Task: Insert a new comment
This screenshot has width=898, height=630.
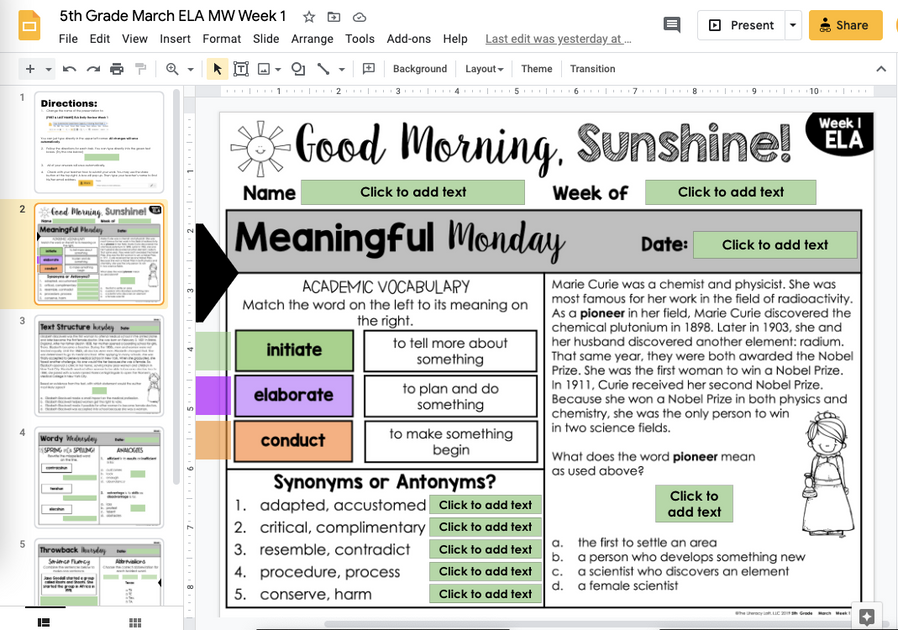Action: [366, 68]
